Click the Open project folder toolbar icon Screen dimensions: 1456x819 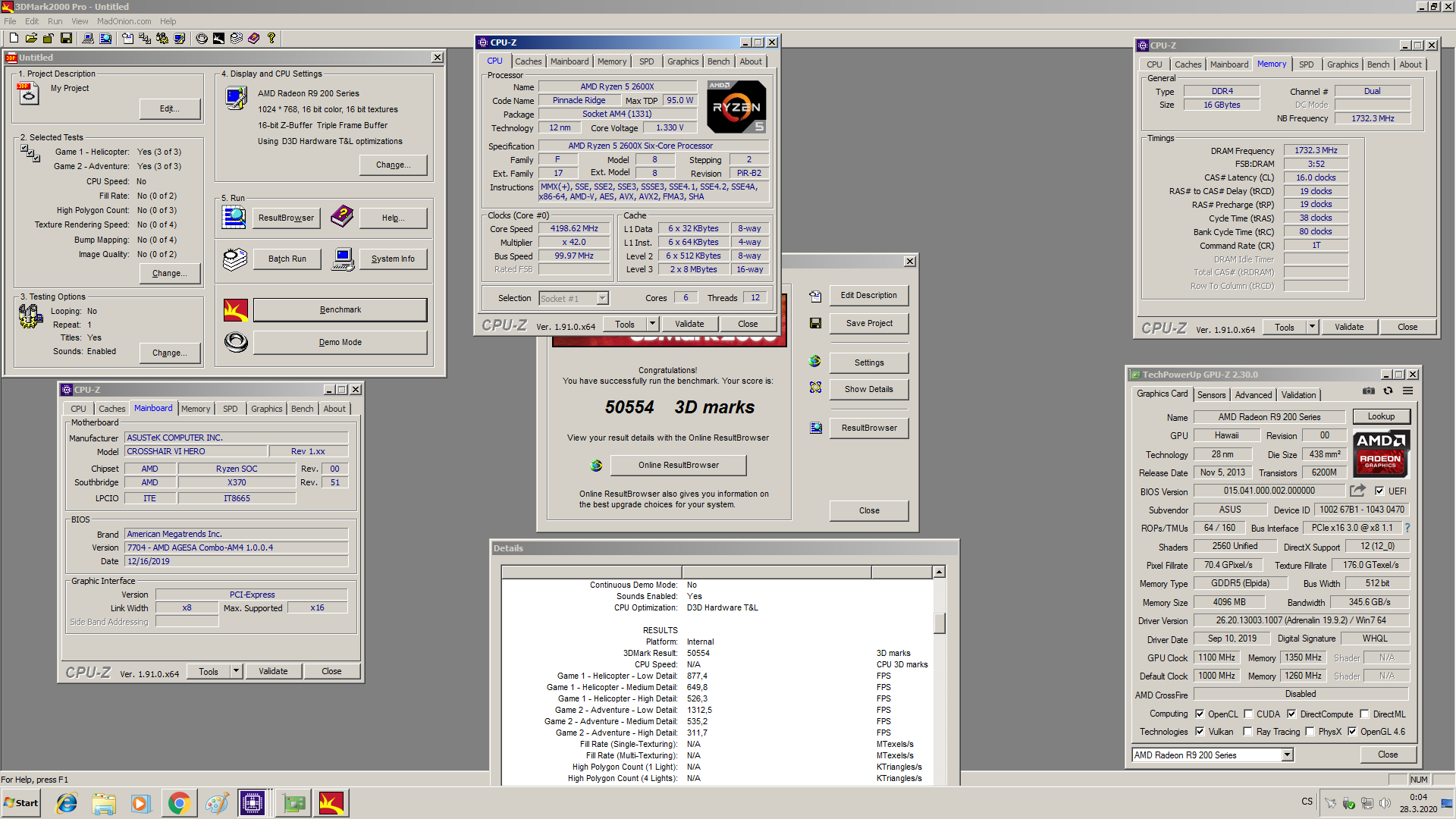(31, 38)
